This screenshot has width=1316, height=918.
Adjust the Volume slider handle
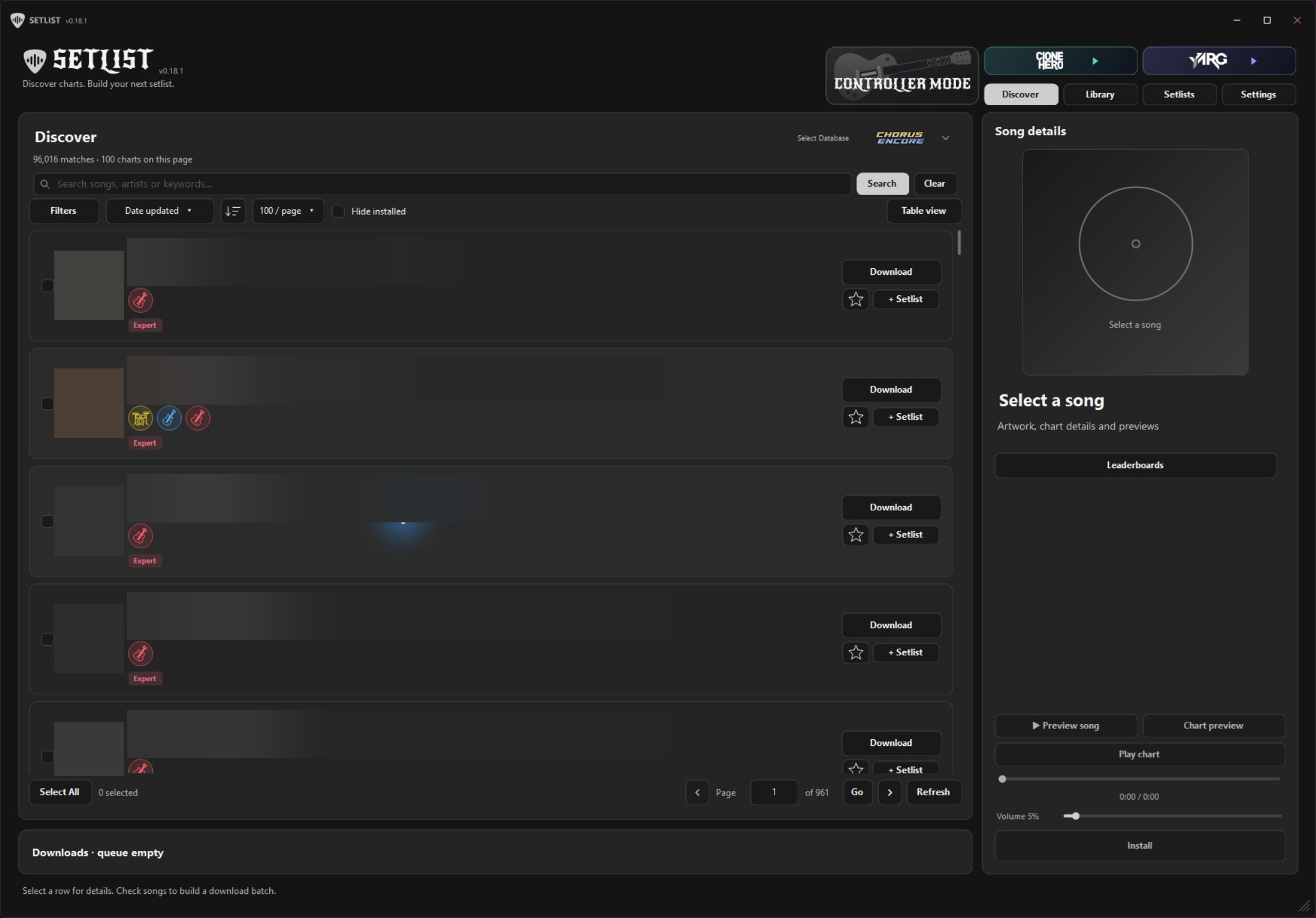(1076, 817)
